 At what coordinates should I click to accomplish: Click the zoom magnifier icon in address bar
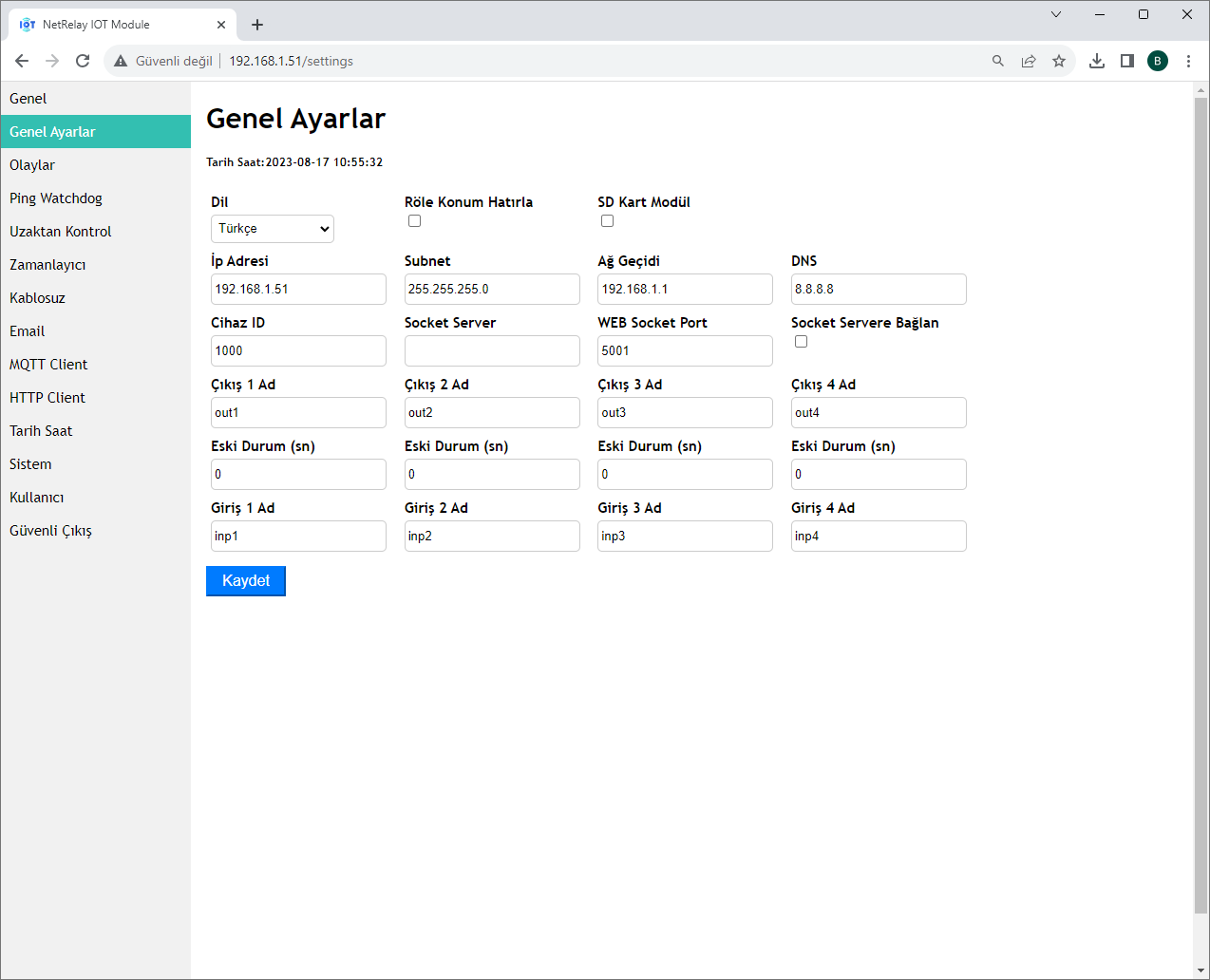tap(997, 61)
